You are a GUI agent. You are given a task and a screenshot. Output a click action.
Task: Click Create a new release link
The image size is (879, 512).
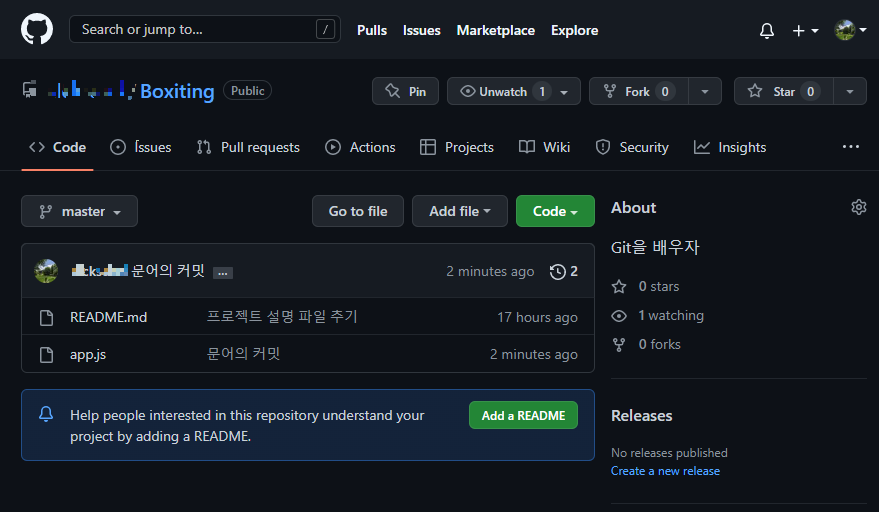click(665, 471)
